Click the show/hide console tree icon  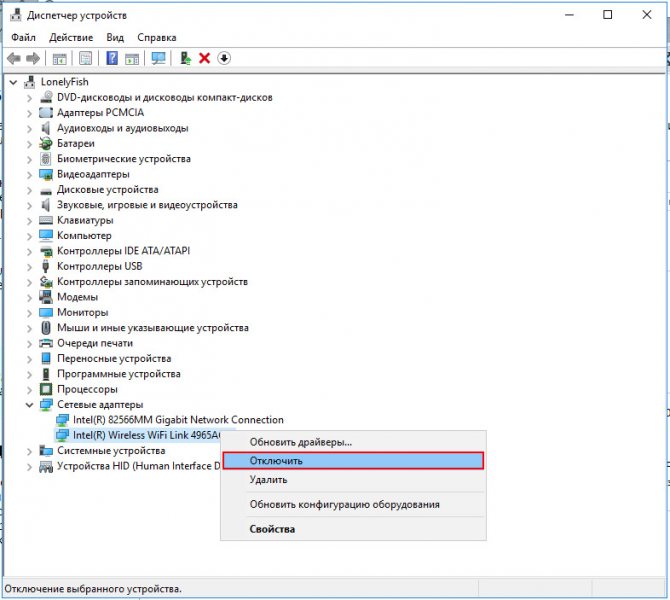pos(59,59)
